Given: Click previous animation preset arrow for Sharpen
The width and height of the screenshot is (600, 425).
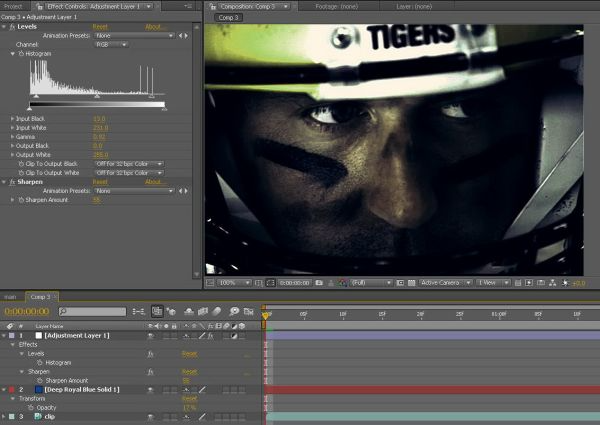Looking at the screenshot, I should click(181, 191).
